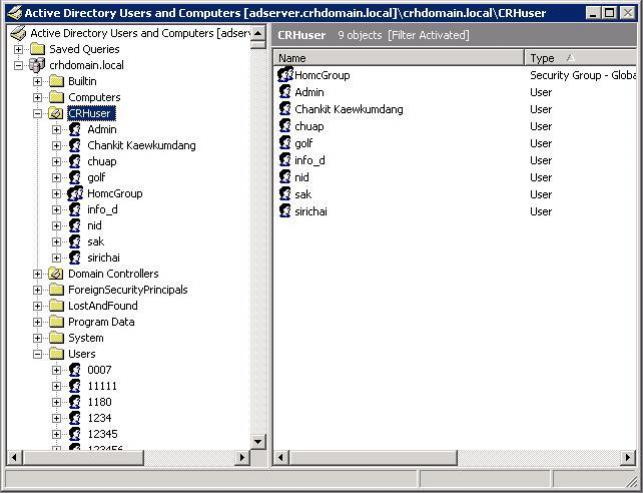Screen dimensions: 643x493
Task: Click the System folder icon
Action: tap(56, 338)
